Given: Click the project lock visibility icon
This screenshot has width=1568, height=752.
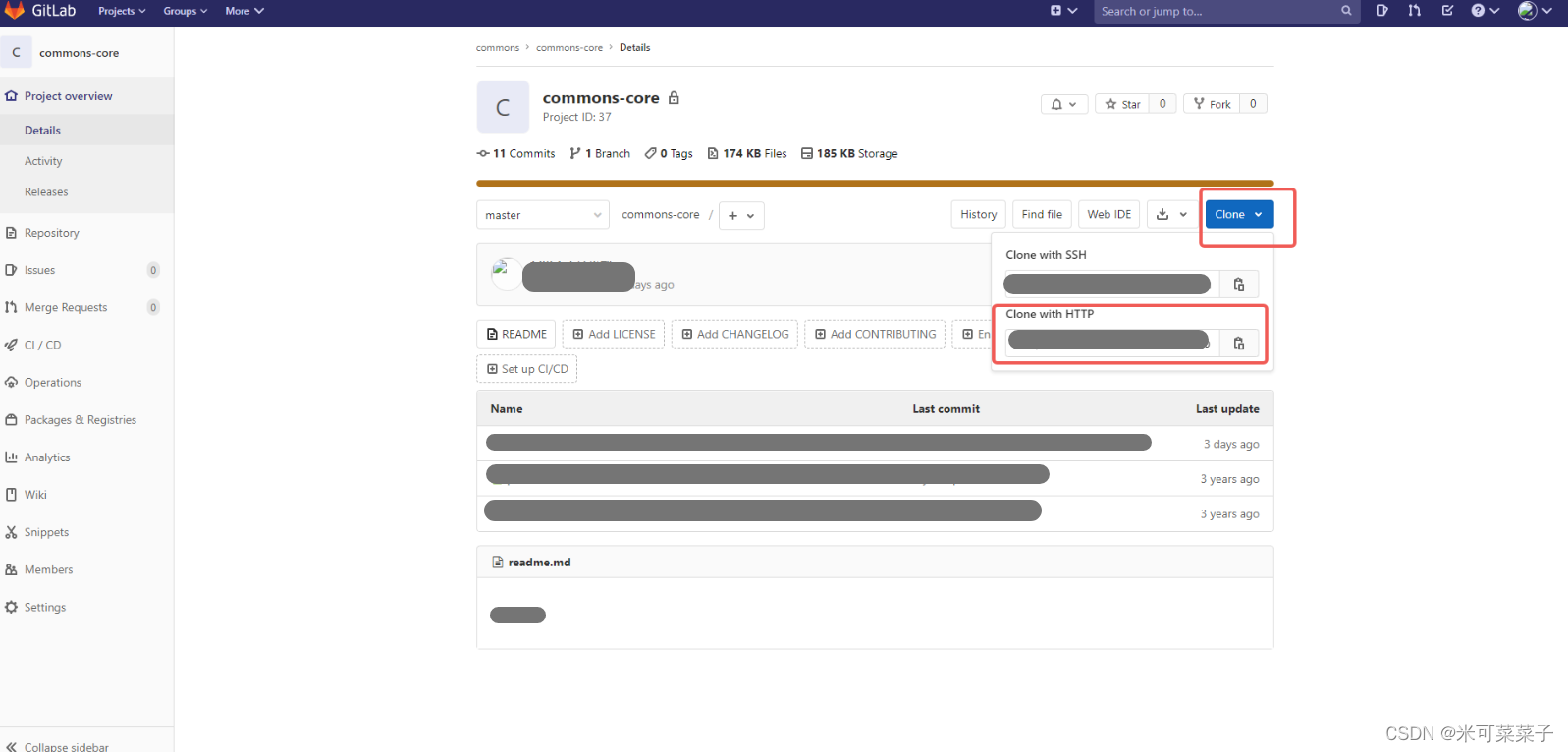Looking at the screenshot, I should tap(674, 98).
